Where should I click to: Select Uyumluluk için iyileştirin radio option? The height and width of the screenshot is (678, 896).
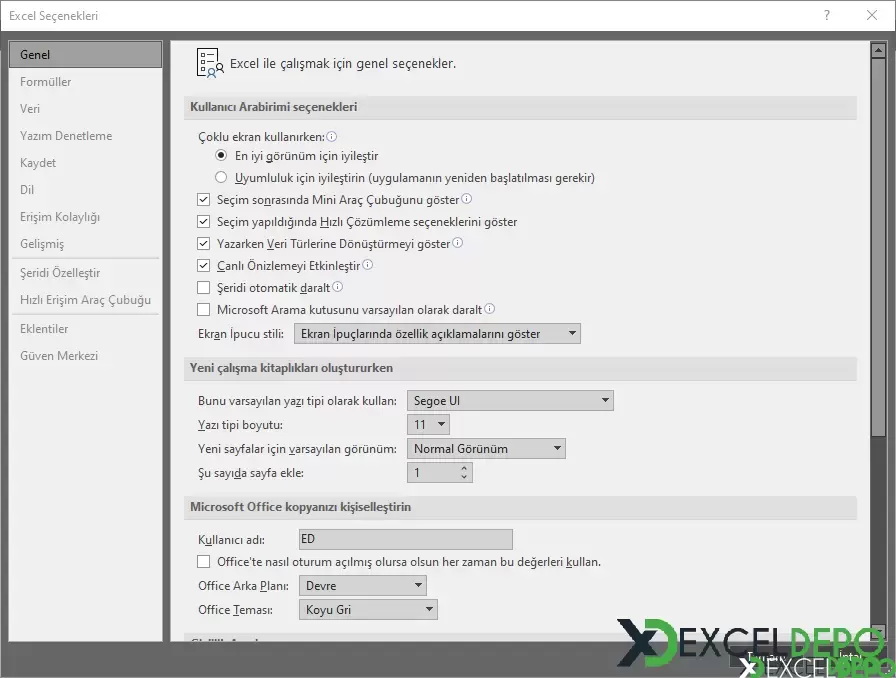221,177
